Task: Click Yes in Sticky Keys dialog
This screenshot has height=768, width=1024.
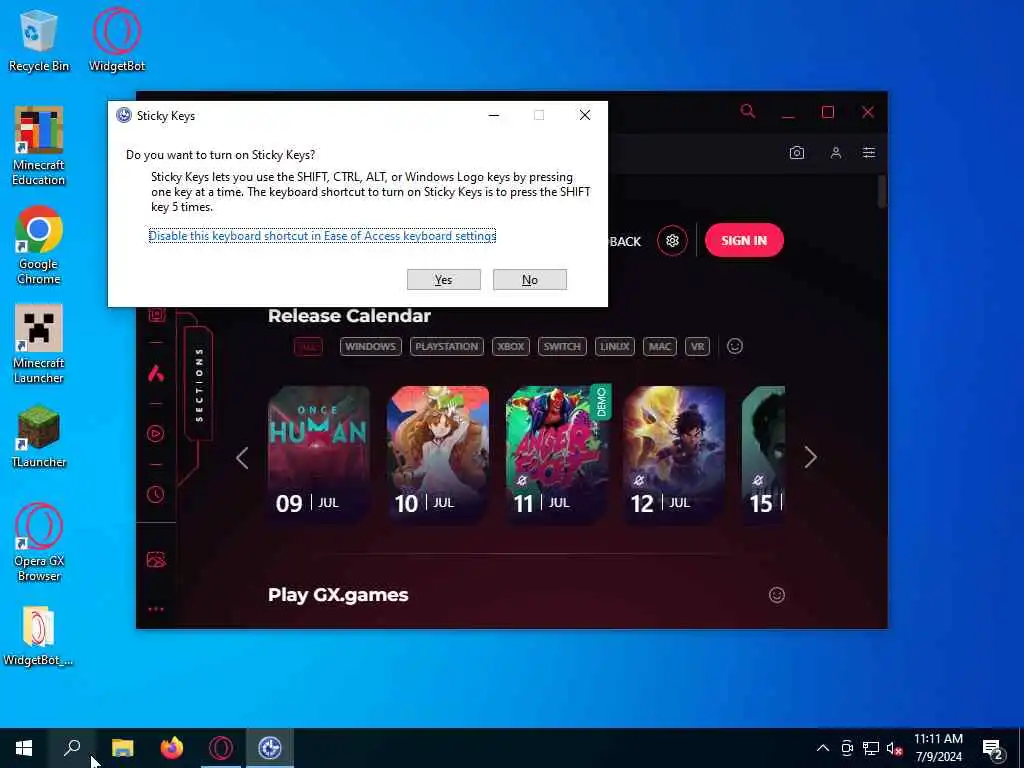Action: pos(443,280)
